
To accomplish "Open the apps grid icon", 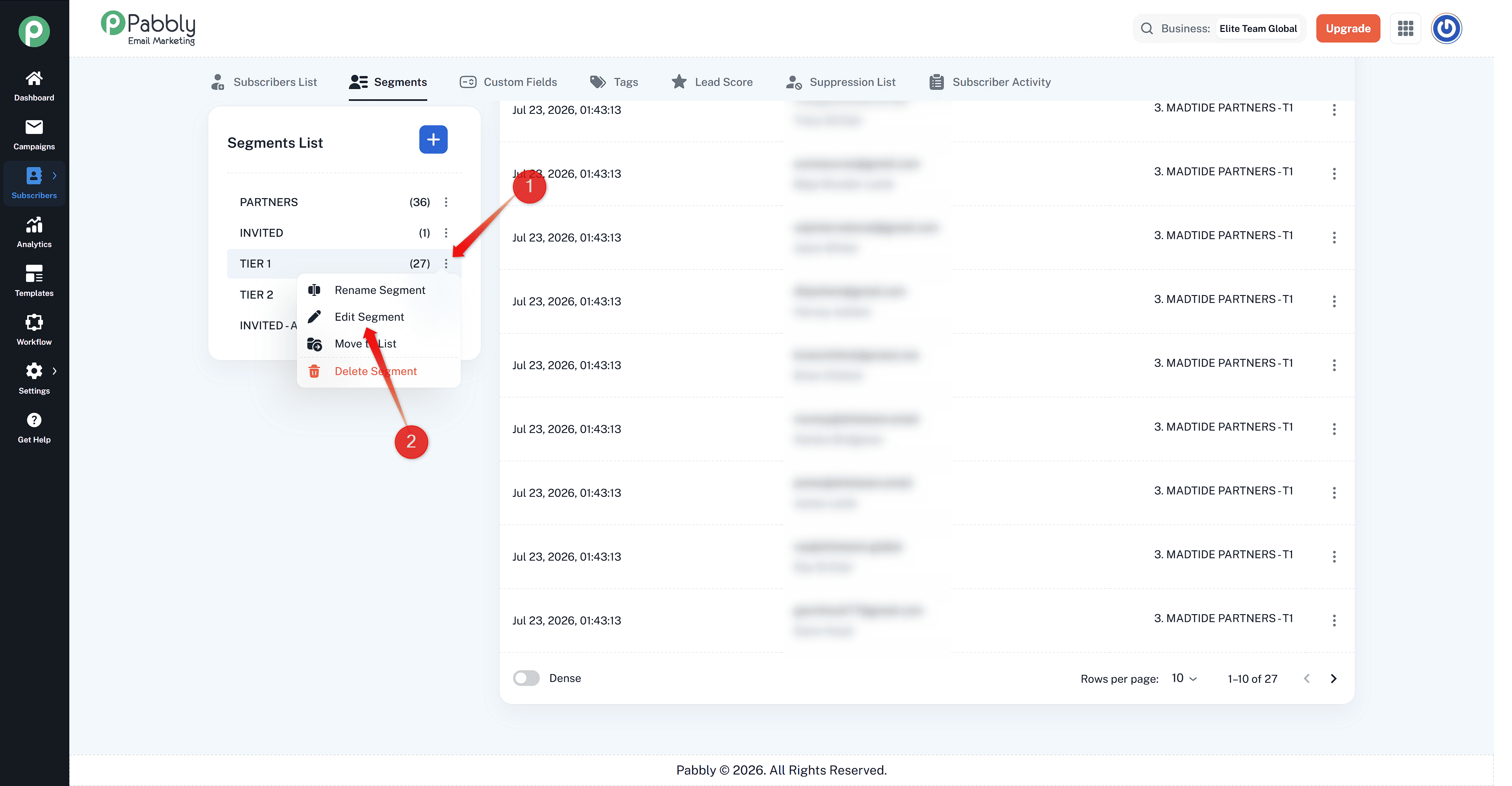I will 1405,28.
